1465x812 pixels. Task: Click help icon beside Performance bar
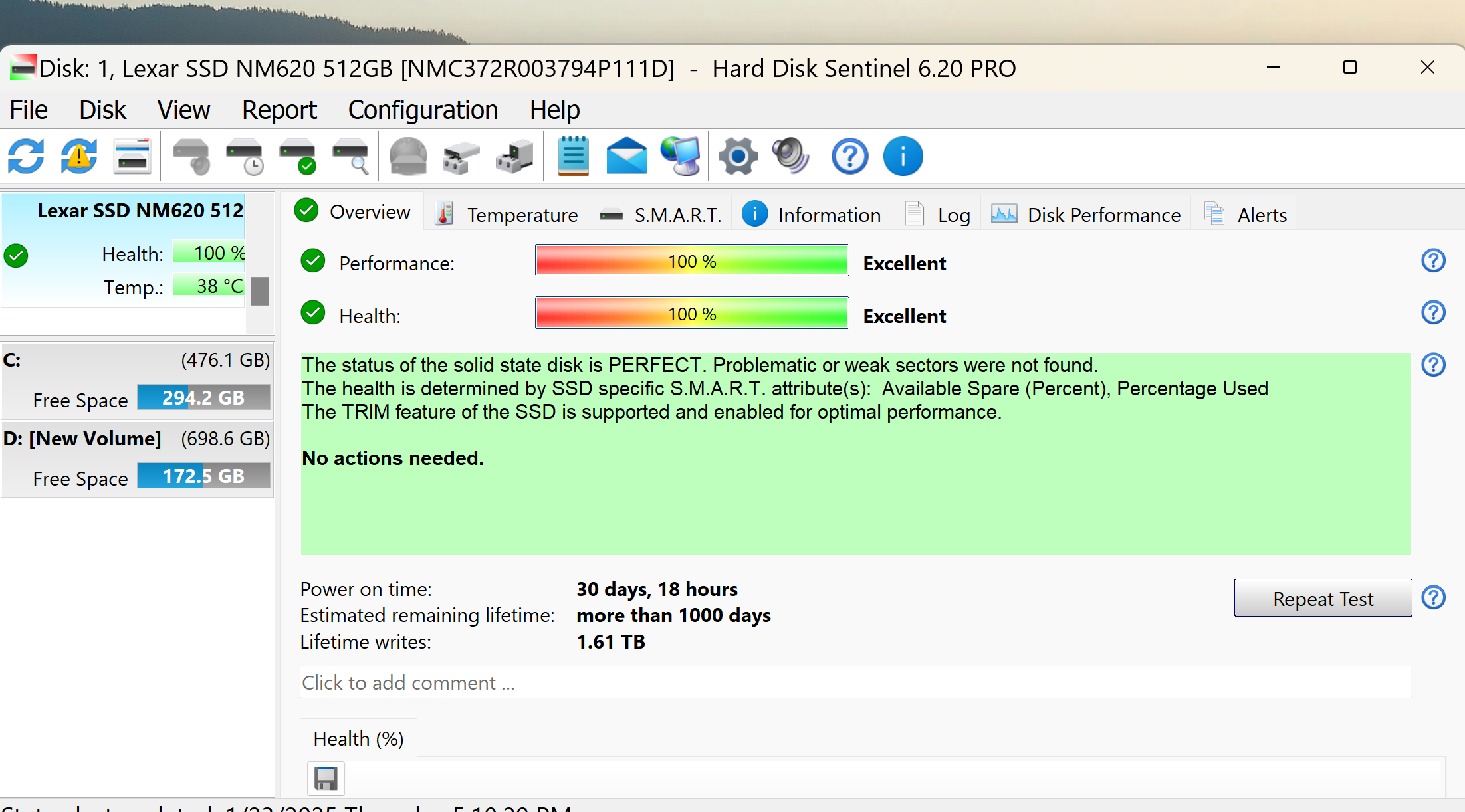pyautogui.click(x=1434, y=260)
